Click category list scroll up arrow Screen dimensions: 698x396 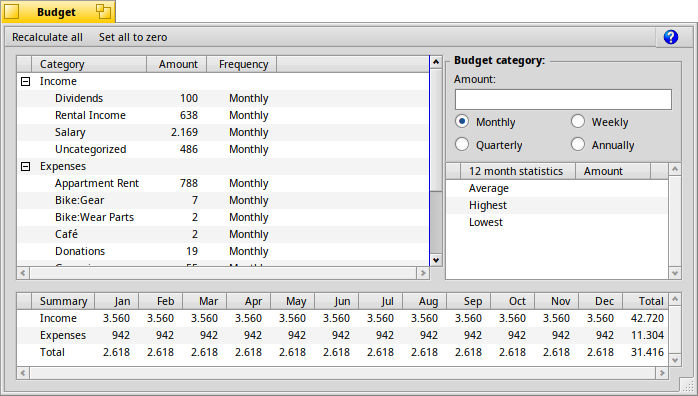[x=436, y=62]
